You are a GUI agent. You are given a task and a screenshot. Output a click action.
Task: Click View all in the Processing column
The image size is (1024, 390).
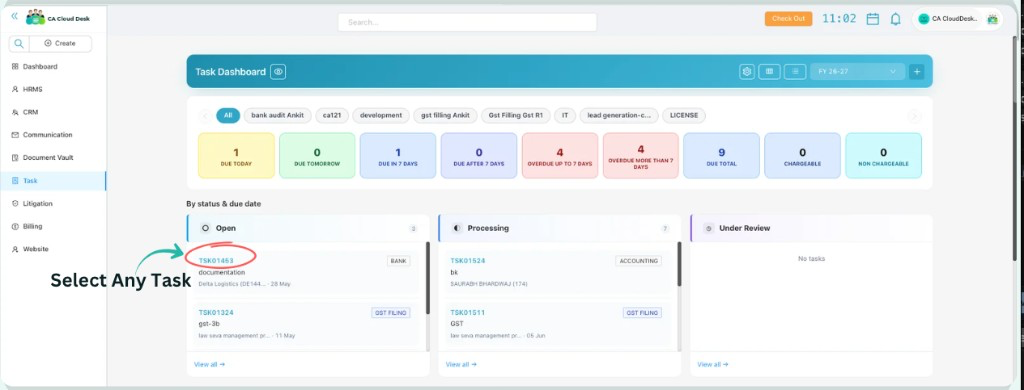pos(461,365)
